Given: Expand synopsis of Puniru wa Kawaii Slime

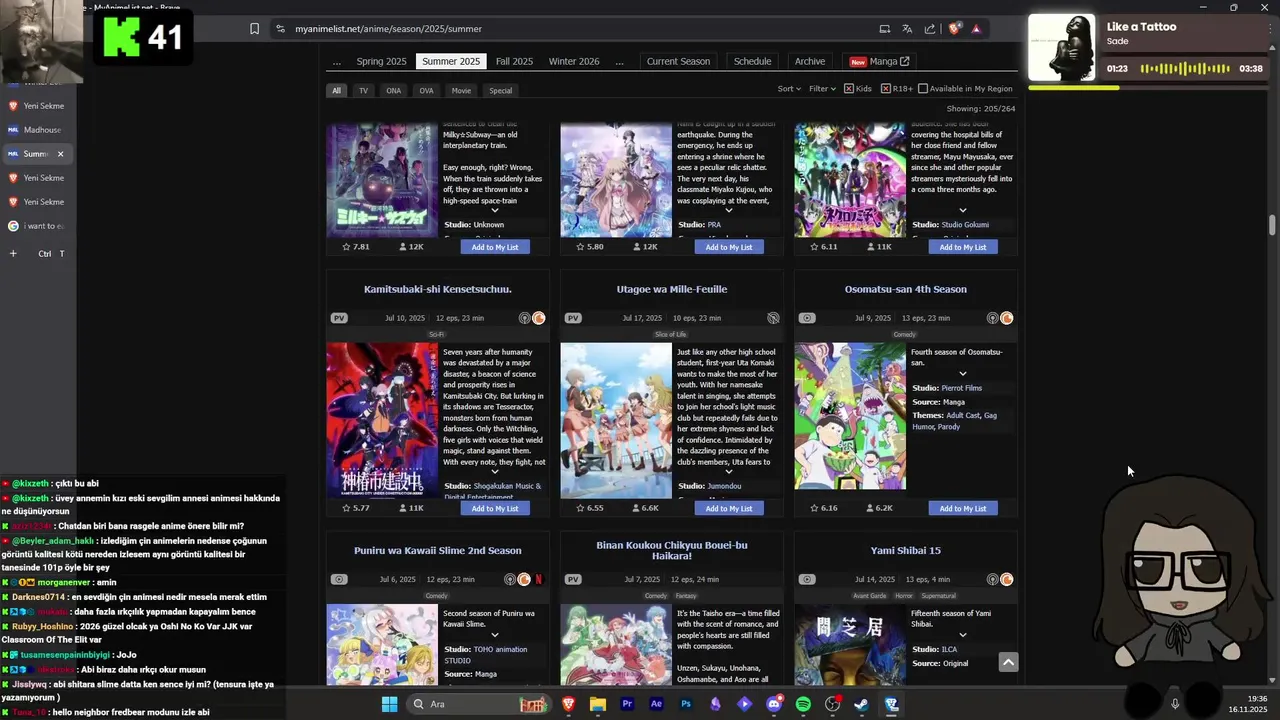Looking at the screenshot, I should coord(494,635).
